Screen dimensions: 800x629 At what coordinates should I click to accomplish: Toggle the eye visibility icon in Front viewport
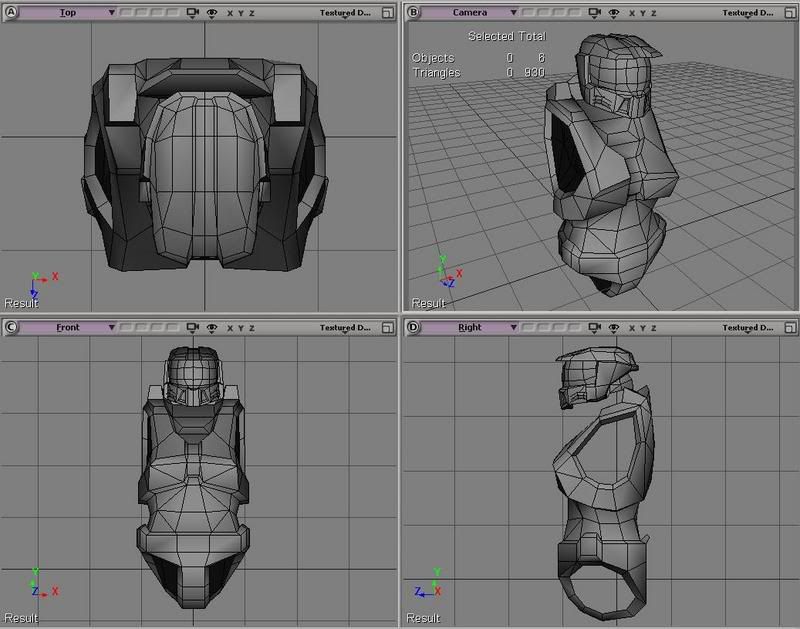[x=212, y=328]
